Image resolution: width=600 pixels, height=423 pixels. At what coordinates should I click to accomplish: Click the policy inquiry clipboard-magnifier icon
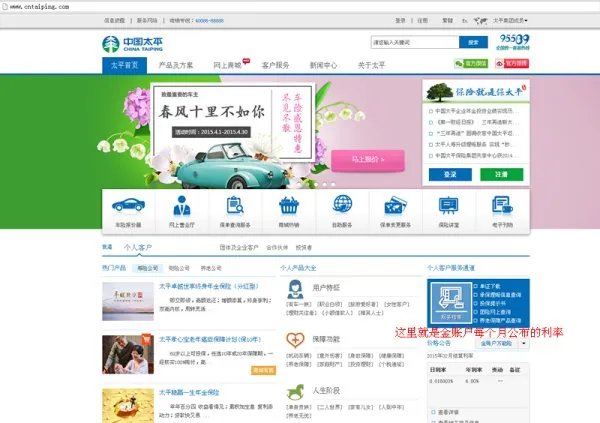click(x=235, y=205)
